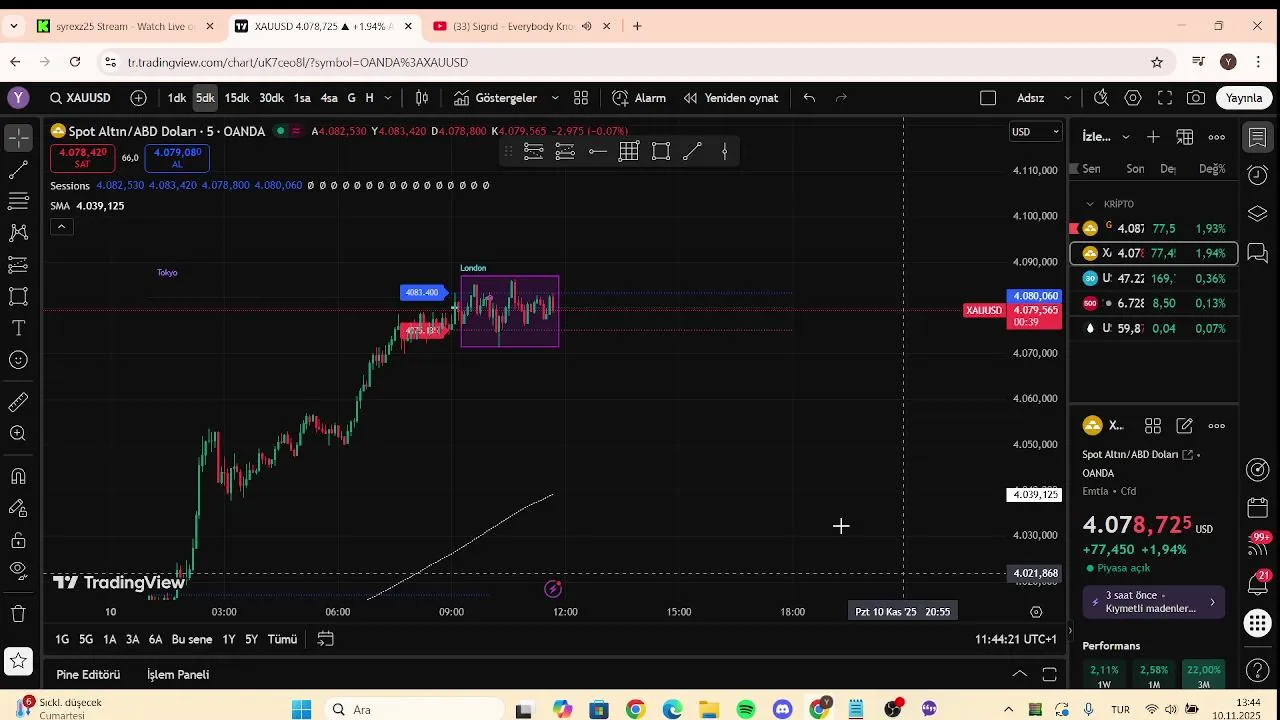Switch to 1sa timeframe
Image resolution: width=1280 pixels, height=720 pixels.
point(302,98)
